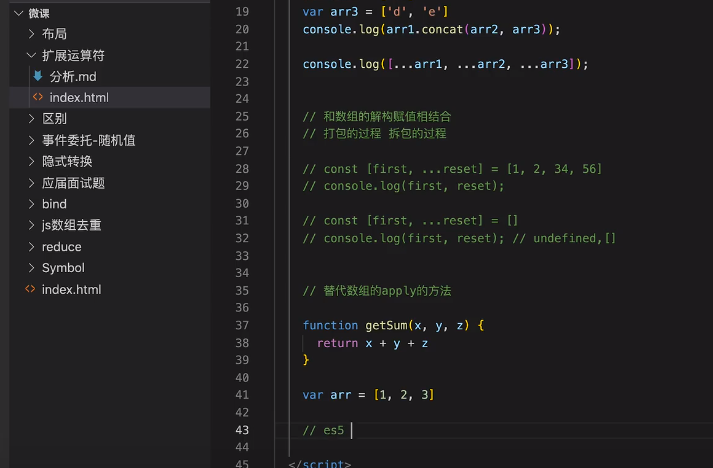Screen dimensions: 713x468
Task: Select the 扩展运算符 folder name
Action: click(73, 55)
